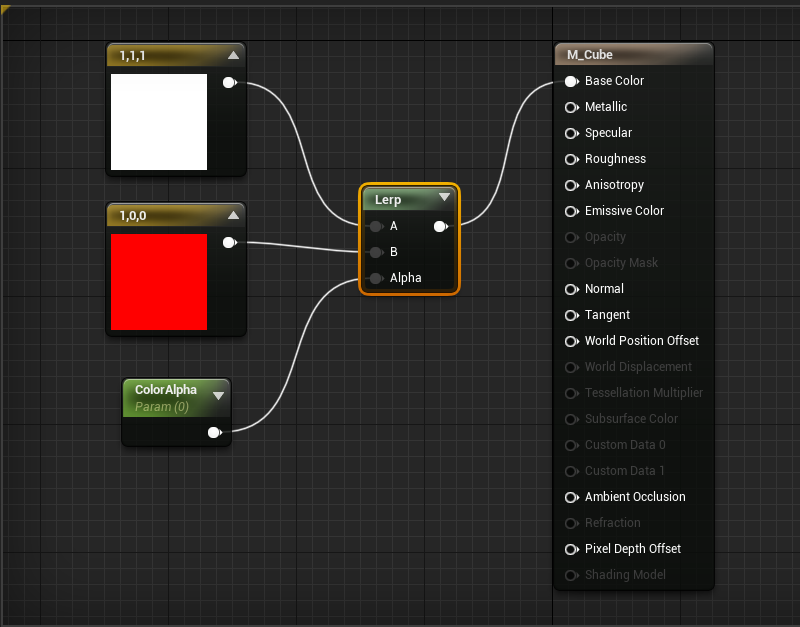Expand the Lerp node preview arrow

click(444, 197)
